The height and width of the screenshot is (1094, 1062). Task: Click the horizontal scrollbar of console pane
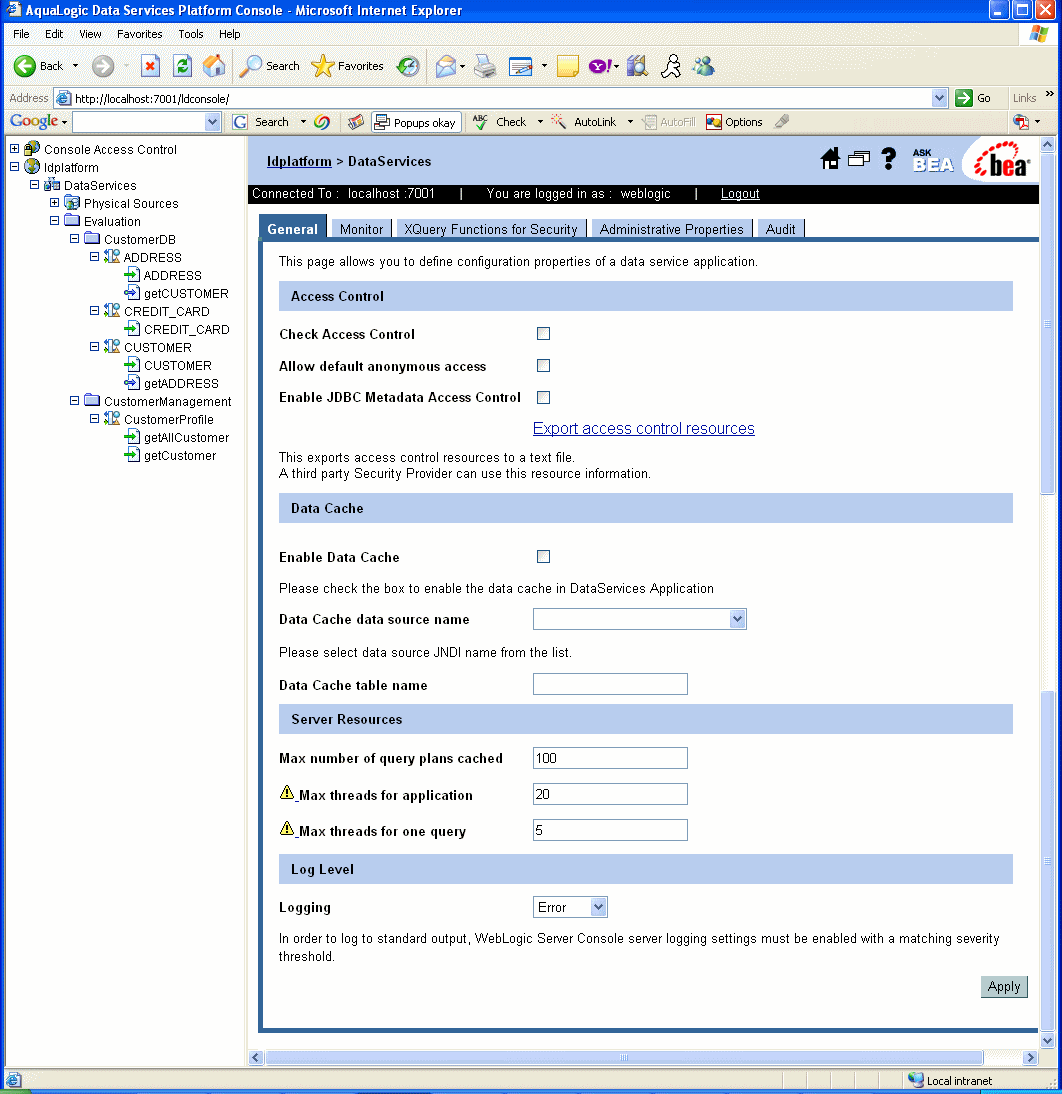click(x=625, y=1057)
